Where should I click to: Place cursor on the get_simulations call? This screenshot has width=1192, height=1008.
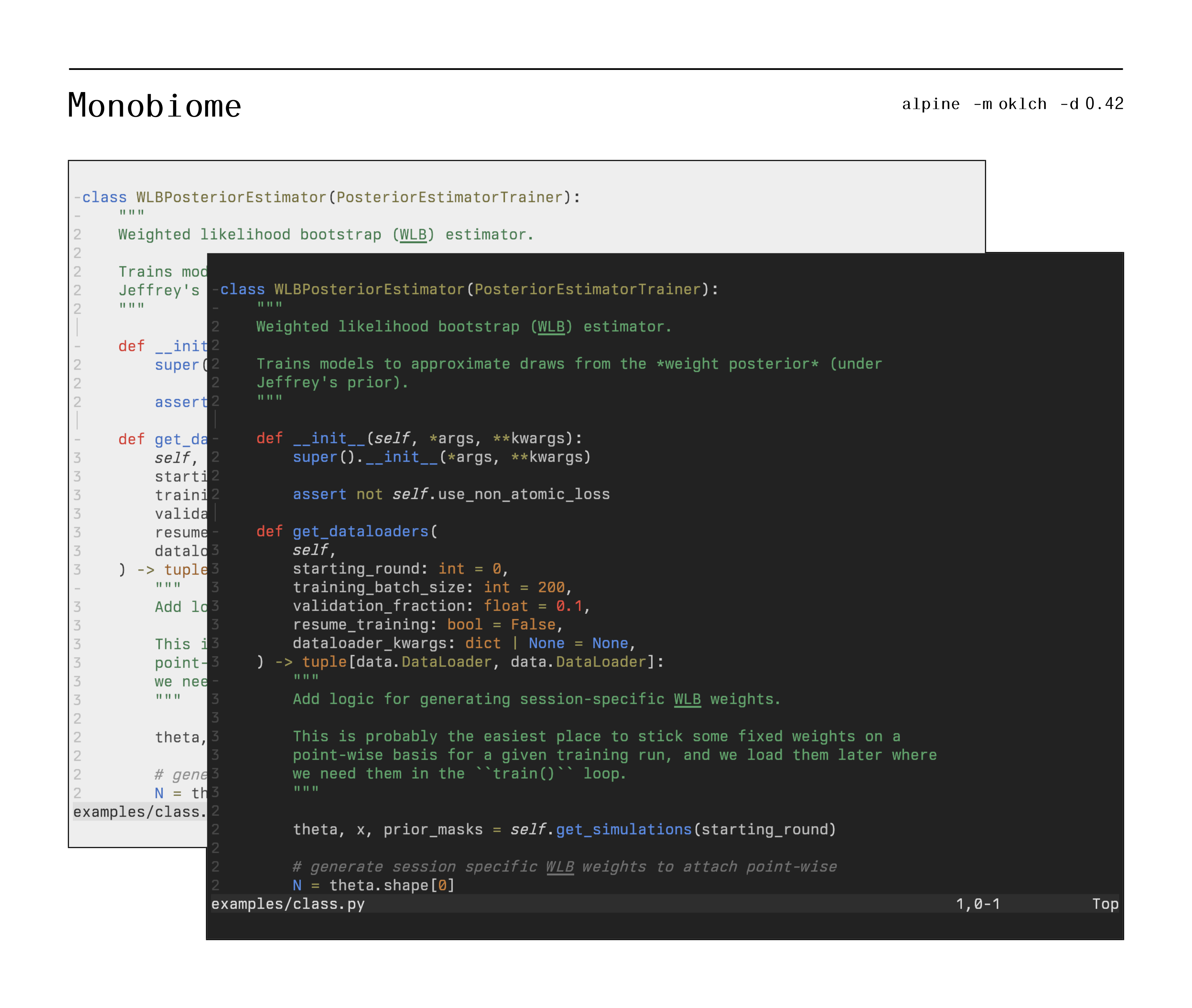[626, 829]
